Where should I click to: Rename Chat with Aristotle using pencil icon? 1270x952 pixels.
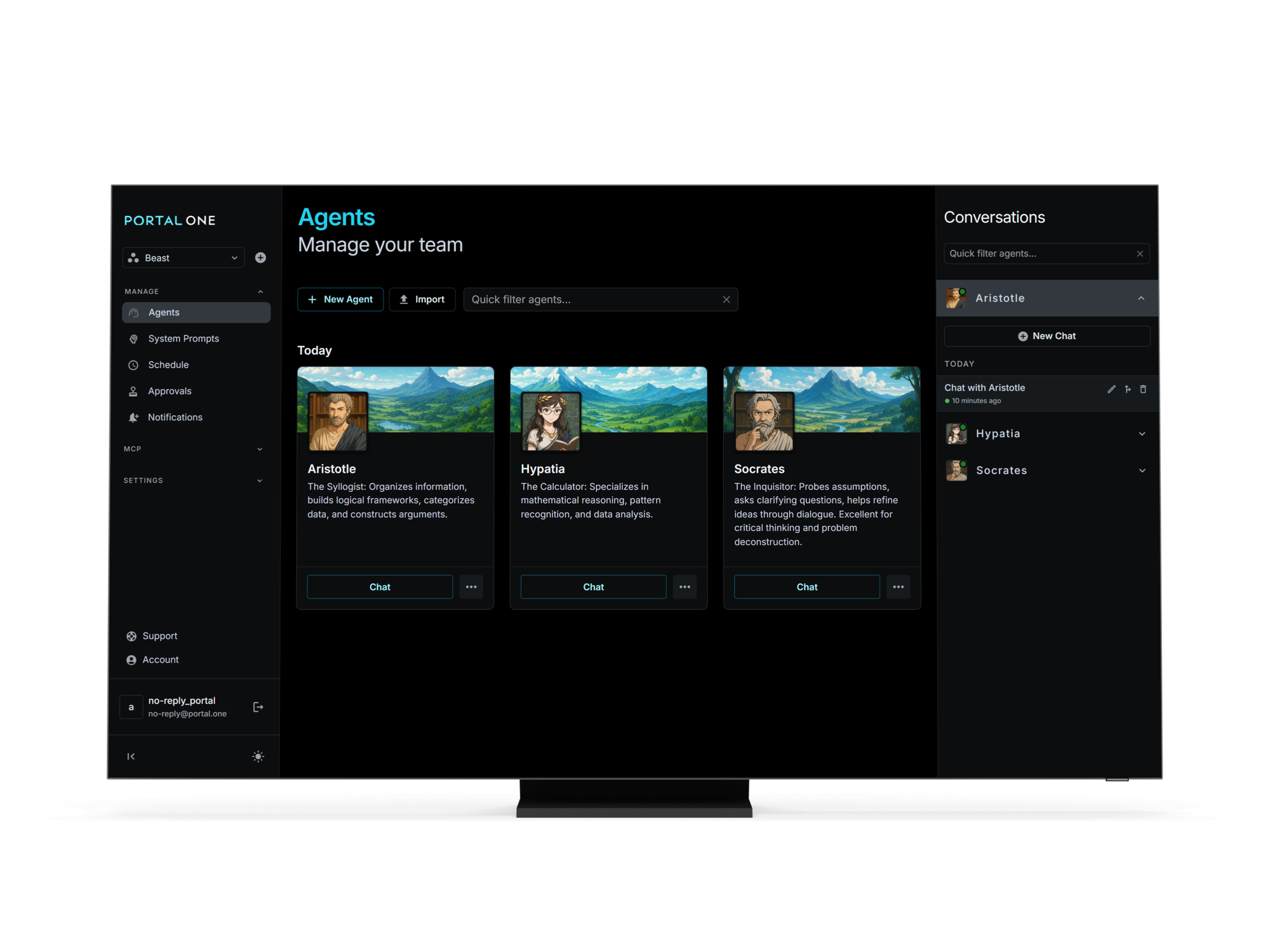point(1111,389)
